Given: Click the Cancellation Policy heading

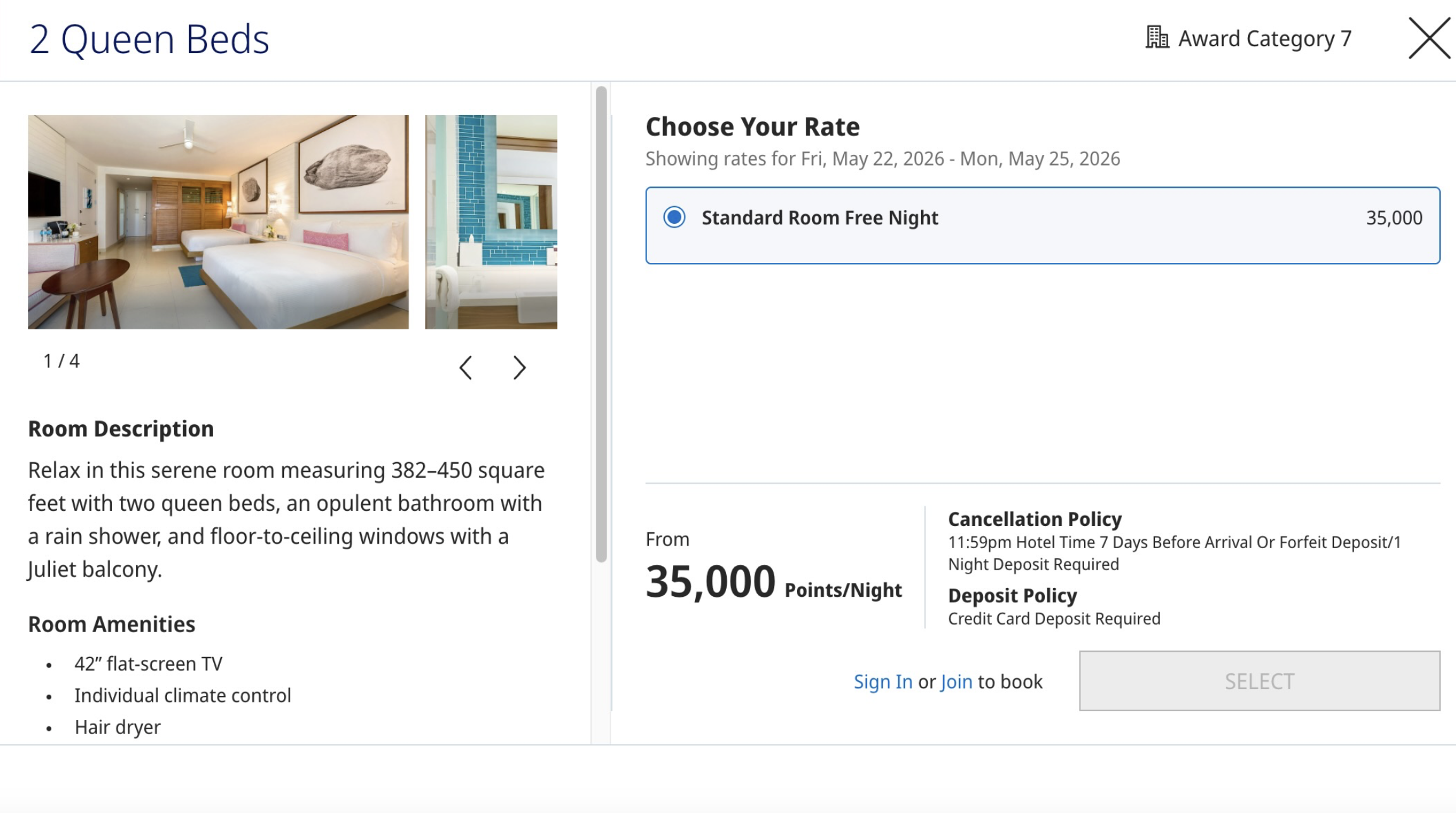Looking at the screenshot, I should (x=1035, y=519).
